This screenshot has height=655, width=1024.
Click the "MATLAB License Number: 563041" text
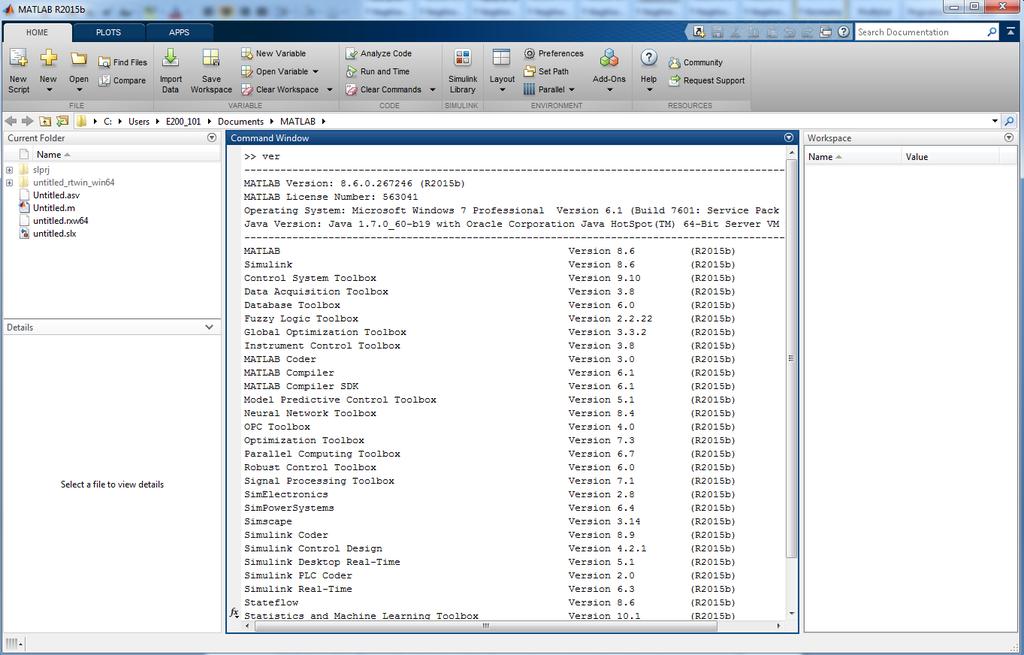(x=330, y=197)
